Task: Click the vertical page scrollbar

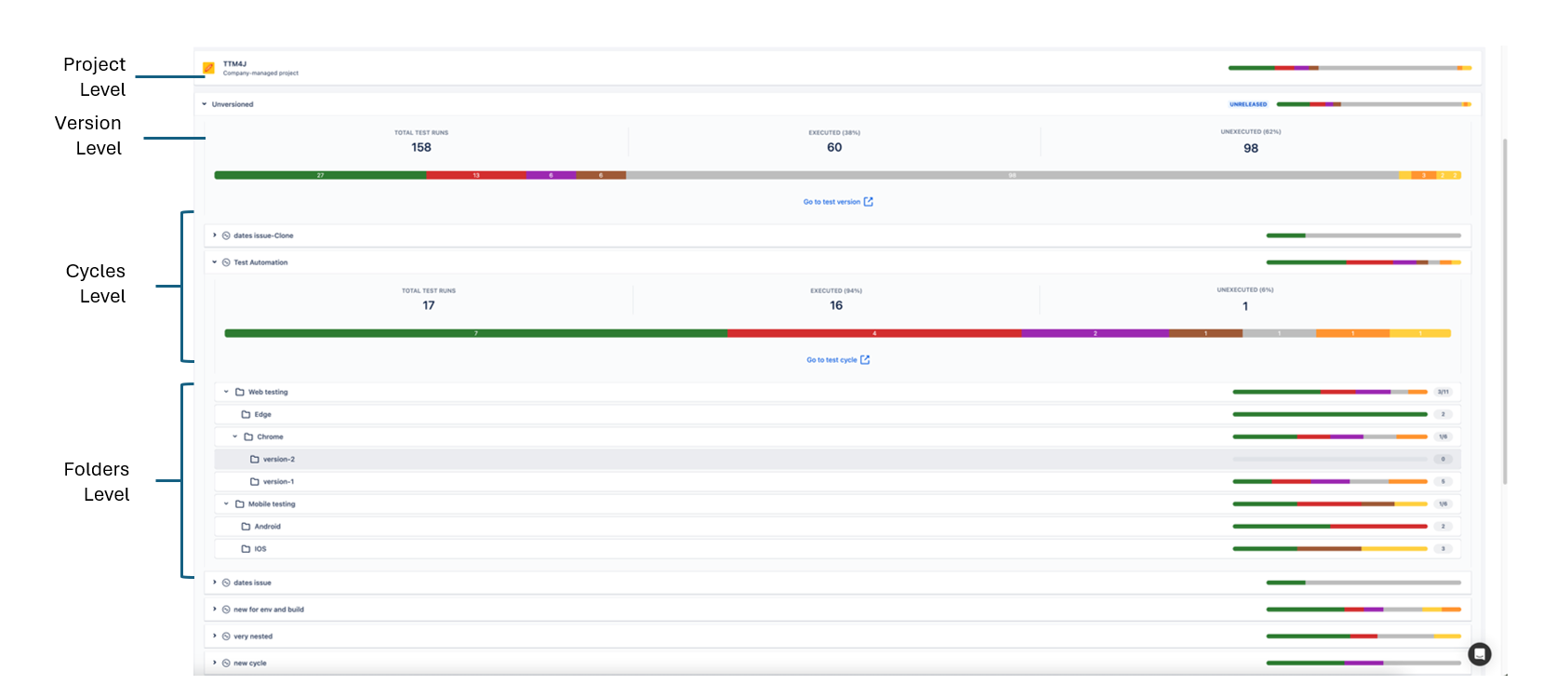Action: tap(1505, 312)
